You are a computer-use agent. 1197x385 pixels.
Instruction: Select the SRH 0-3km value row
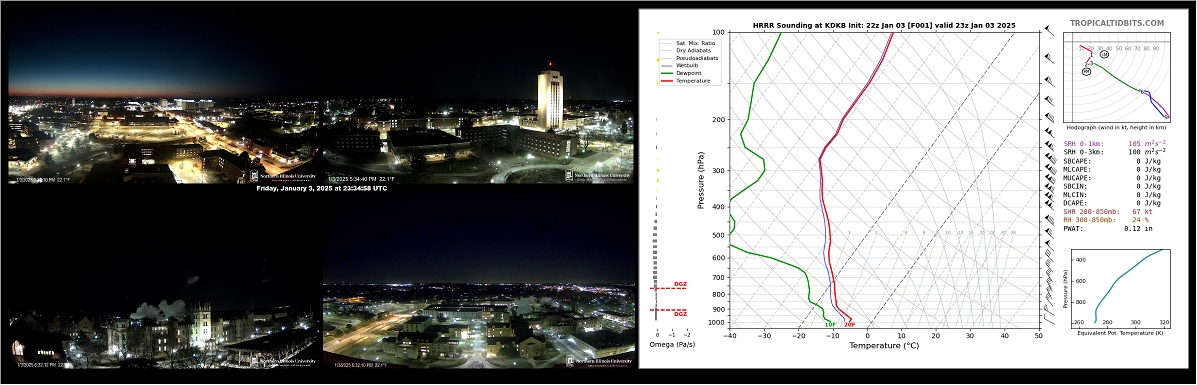(x=1115, y=153)
